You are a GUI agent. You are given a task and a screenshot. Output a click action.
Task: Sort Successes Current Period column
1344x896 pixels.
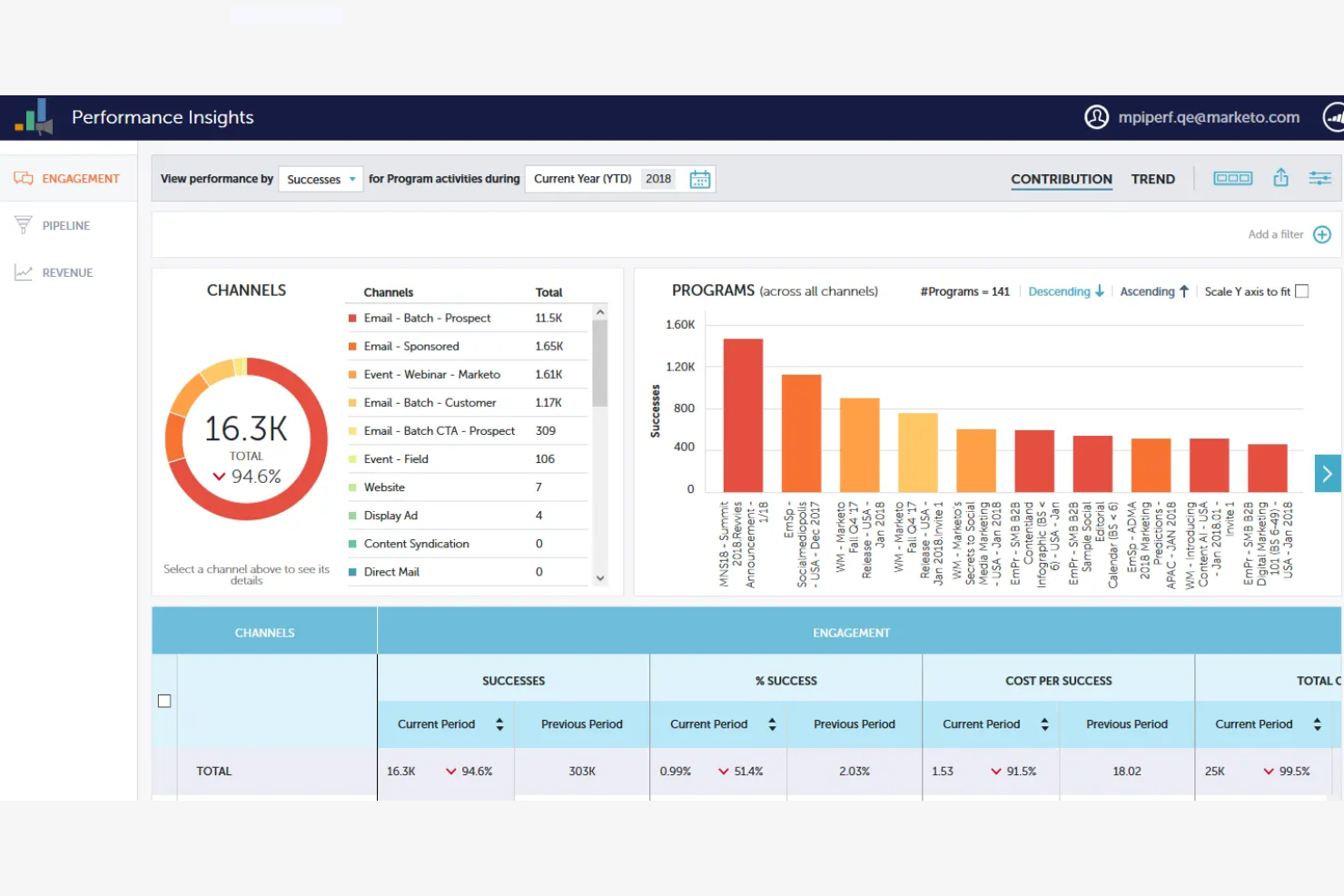tap(499, 724)
